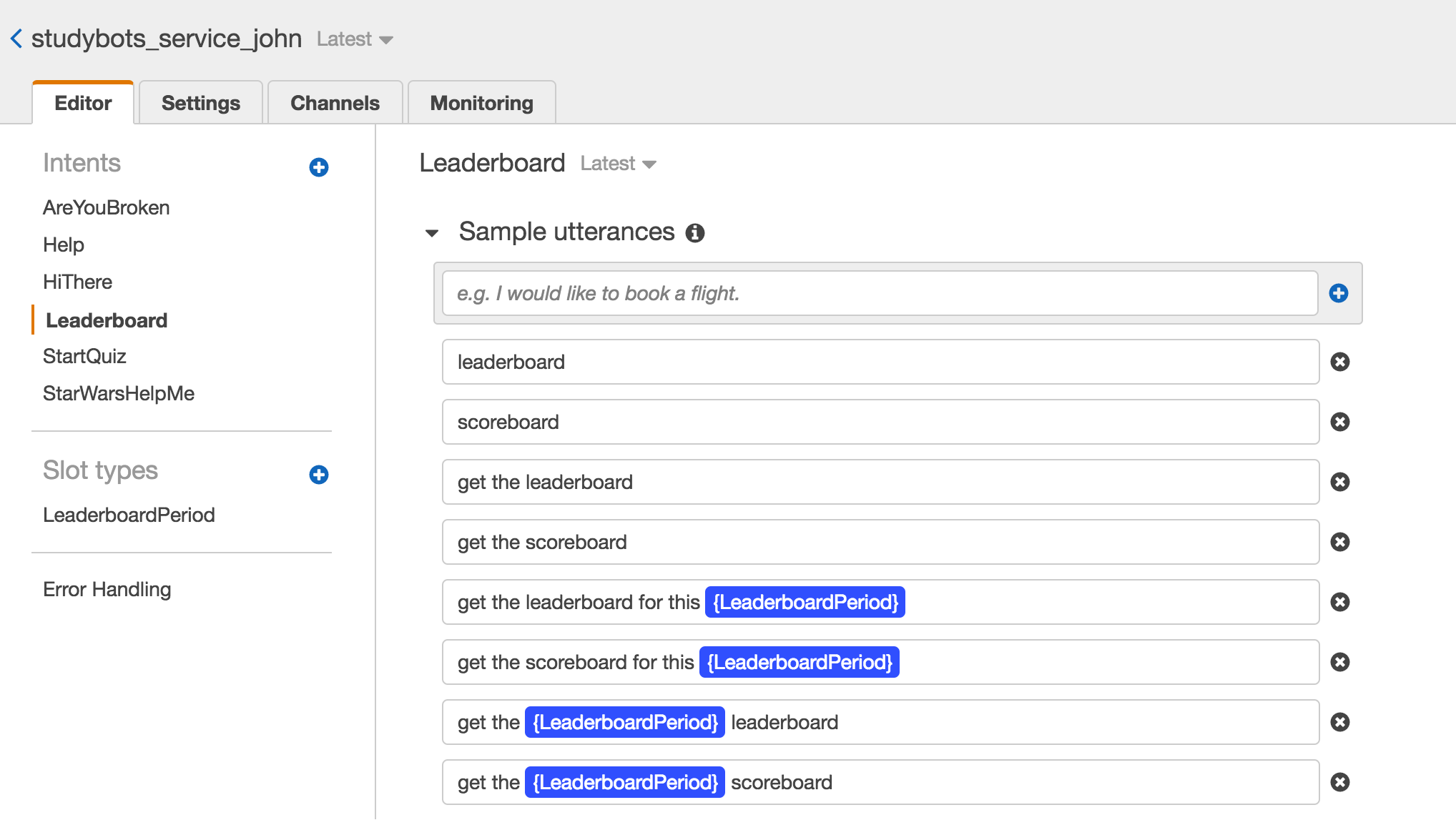The width and height of the screenshot is (1456, 825).
Task: Click the add utterance plus button
Action: [1339, 293]
